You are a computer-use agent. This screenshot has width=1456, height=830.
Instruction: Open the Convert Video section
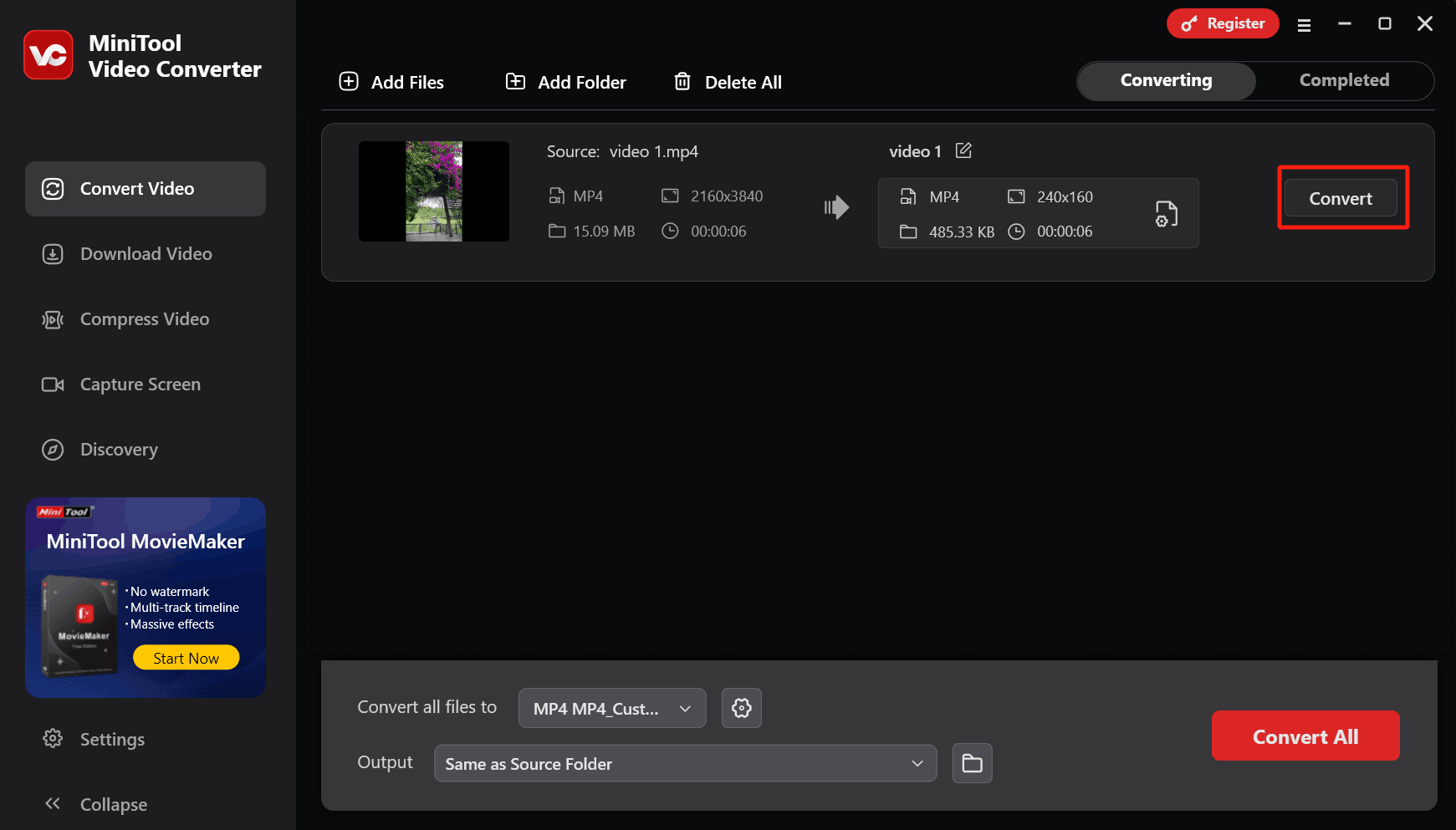click(146, 189)
